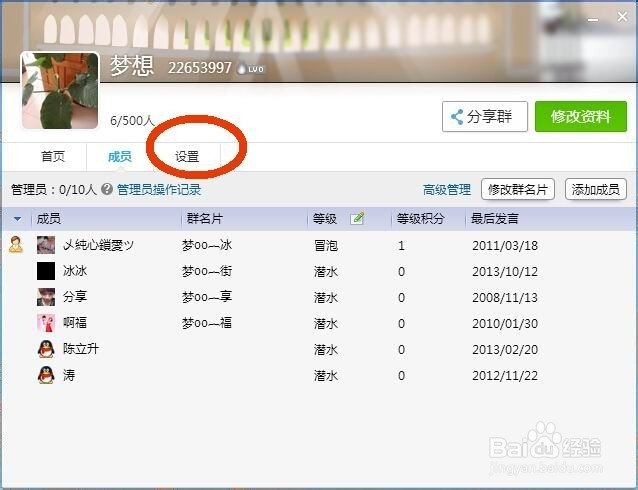Switch to the 首页 tab
638x490 pixels.
click(x=53, y=156)
